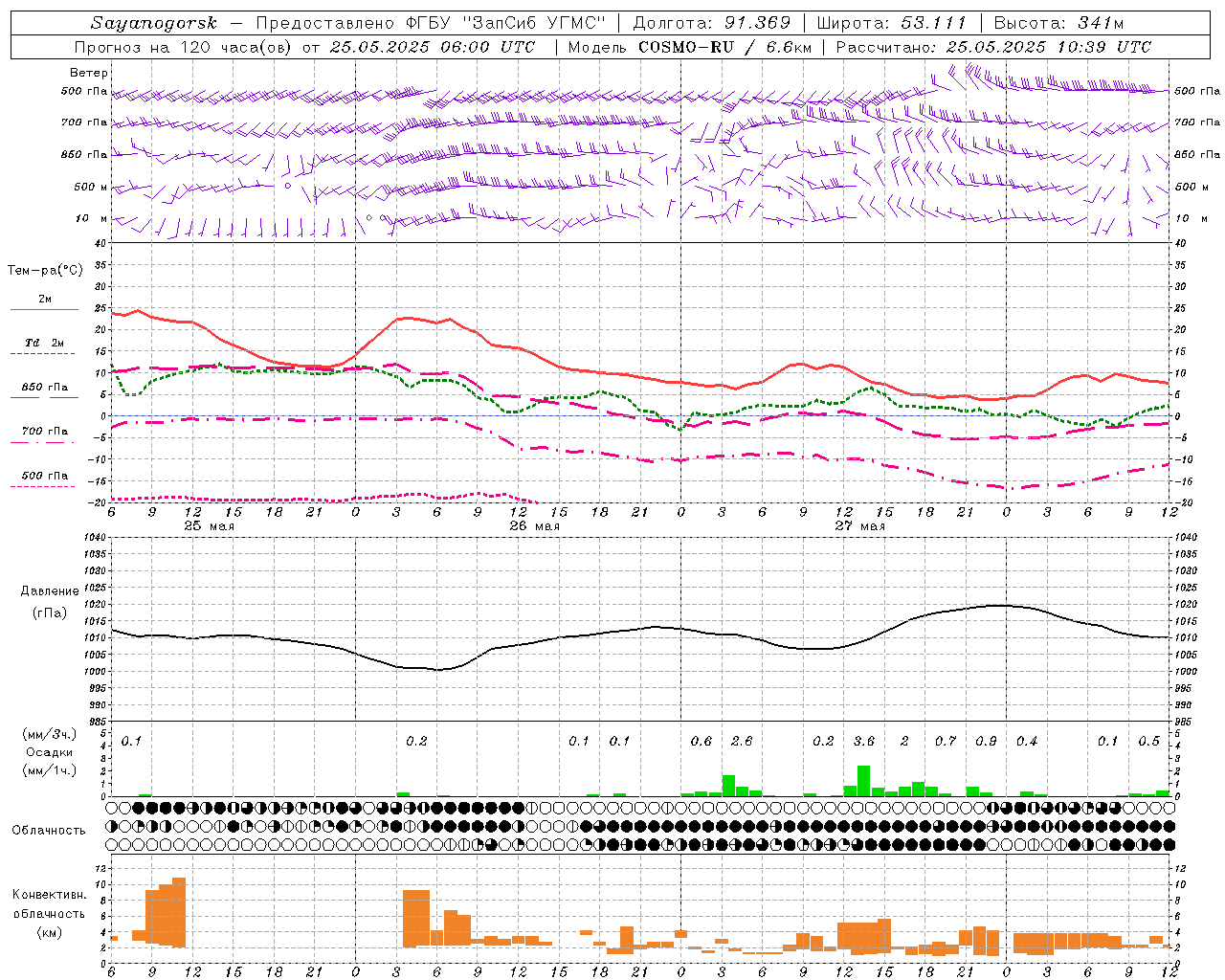Click the Долгота: 91.369 longitude value
Screen dimensions: 1225x980
(x=712, y=23)
